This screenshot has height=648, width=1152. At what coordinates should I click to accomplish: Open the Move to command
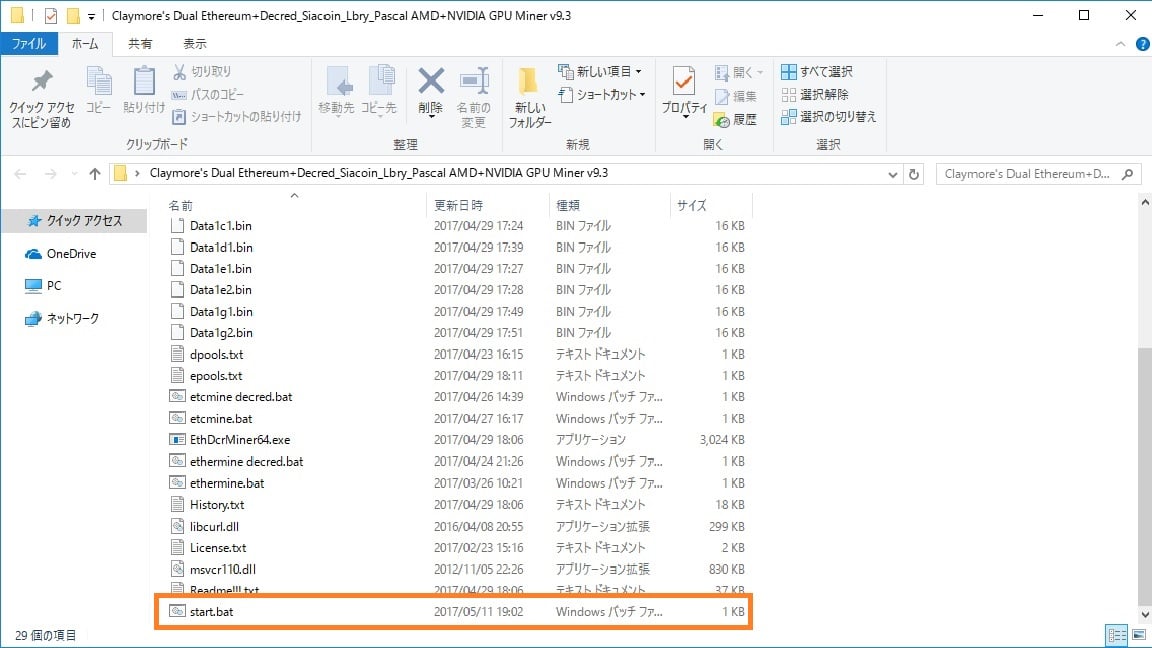tap(336, 90)
